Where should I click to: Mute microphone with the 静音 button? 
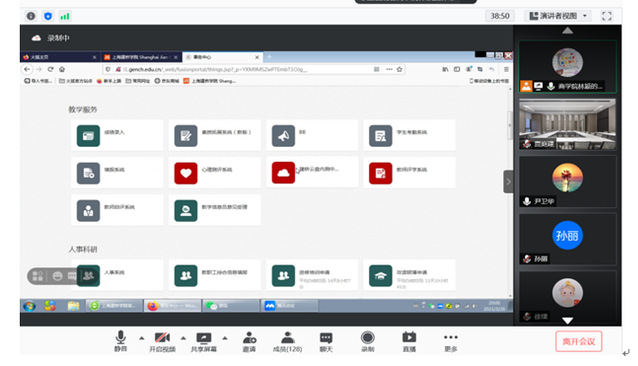coord(120,341)
